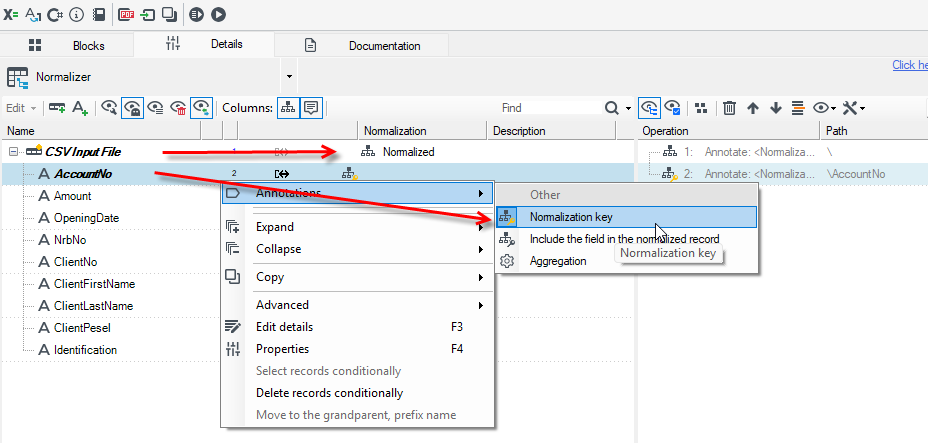Open the Advanced submenu
928x443 pixels.
[357, 305]
